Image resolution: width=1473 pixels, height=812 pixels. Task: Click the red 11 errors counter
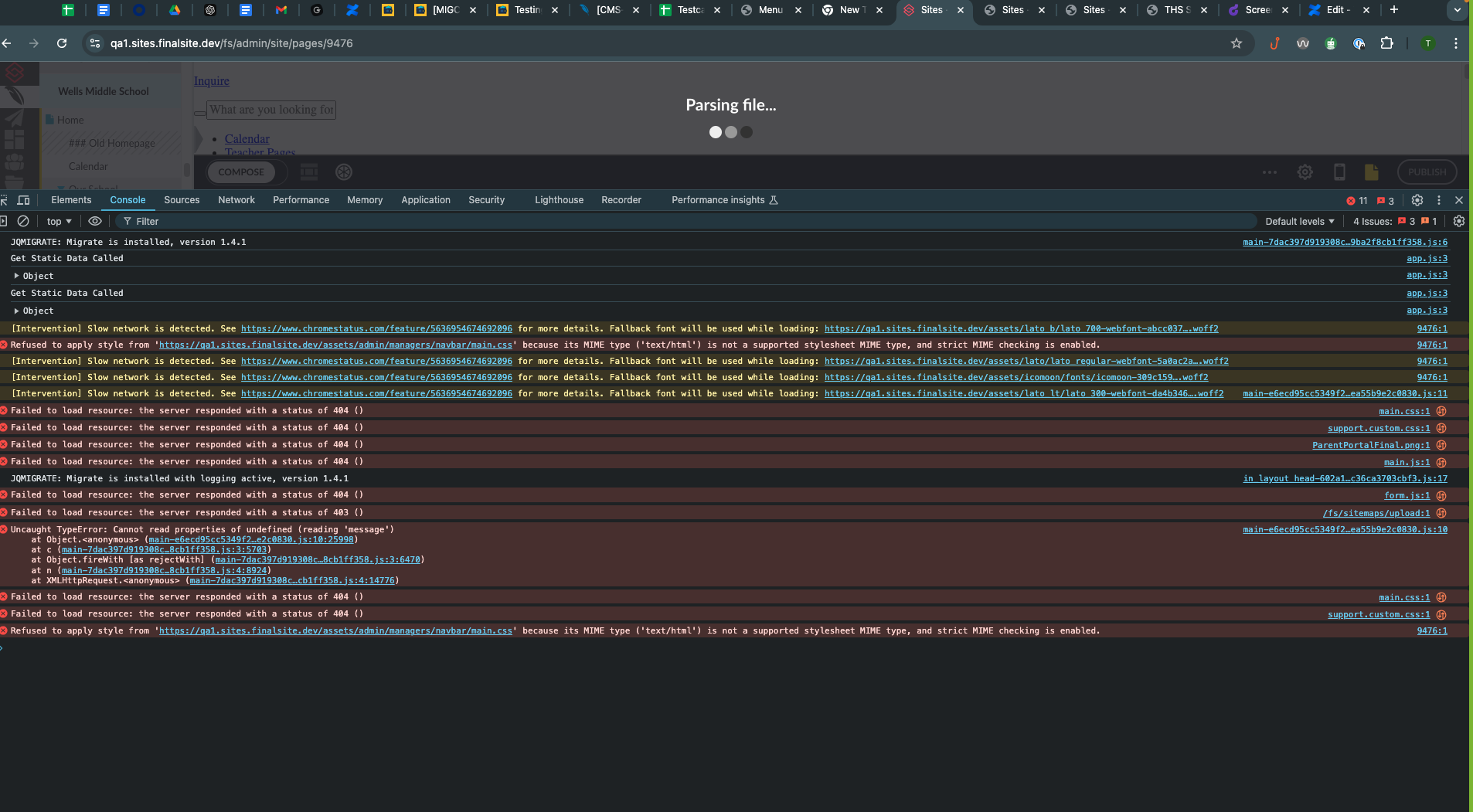point(1357,201)
